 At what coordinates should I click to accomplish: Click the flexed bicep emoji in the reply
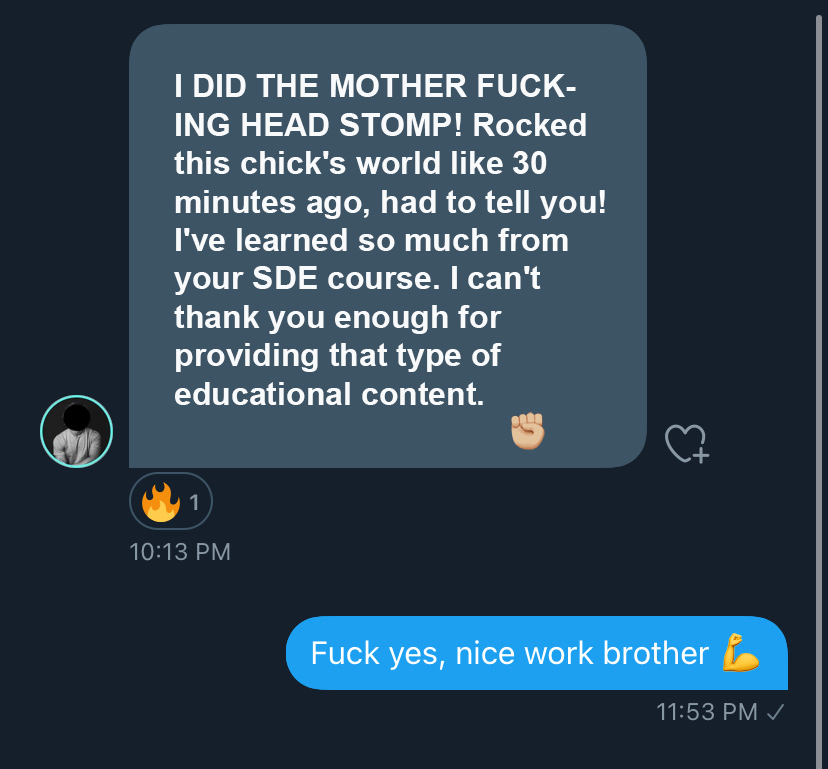point(741,653)
